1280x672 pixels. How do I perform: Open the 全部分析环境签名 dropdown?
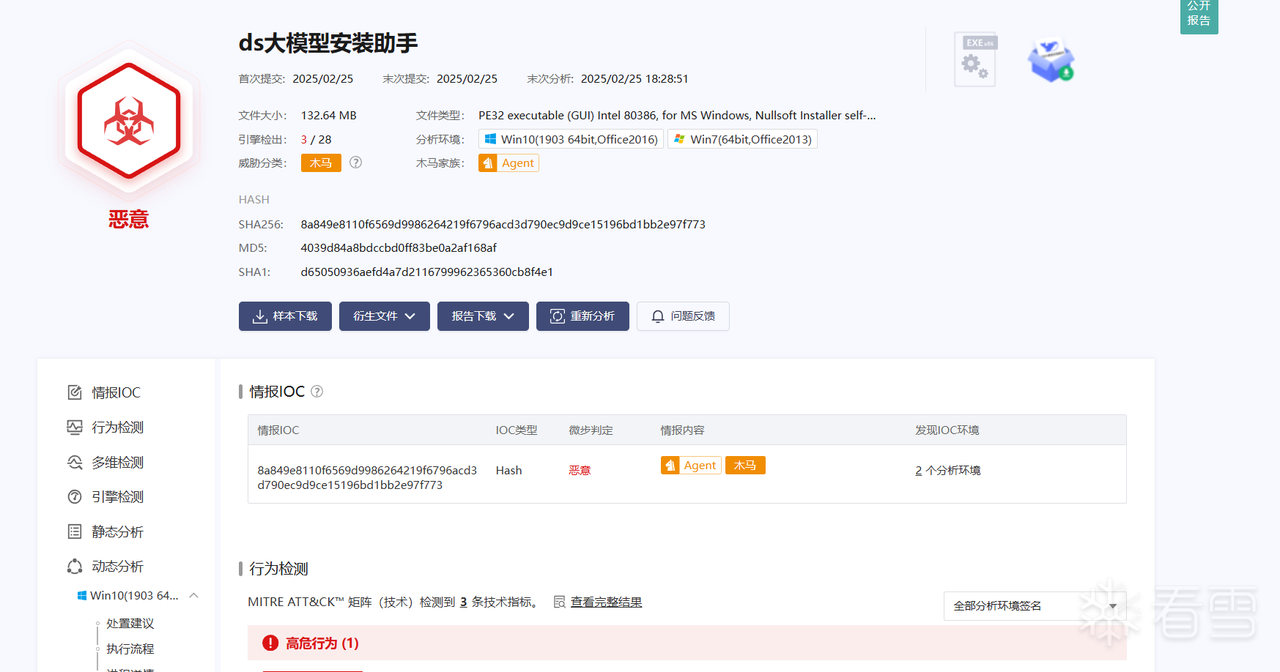coord(1035,606)
